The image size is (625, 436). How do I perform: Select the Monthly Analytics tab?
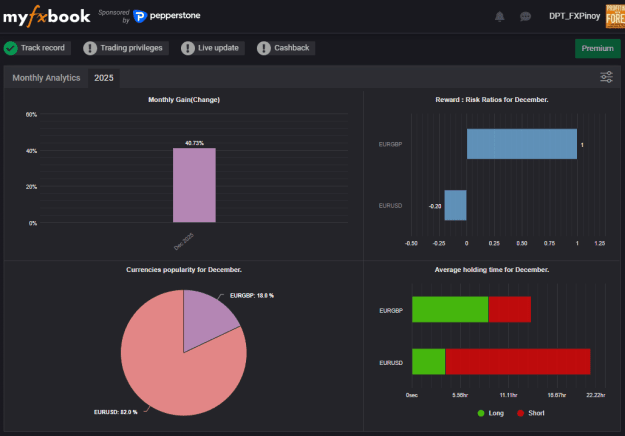[x=46, y=78]
